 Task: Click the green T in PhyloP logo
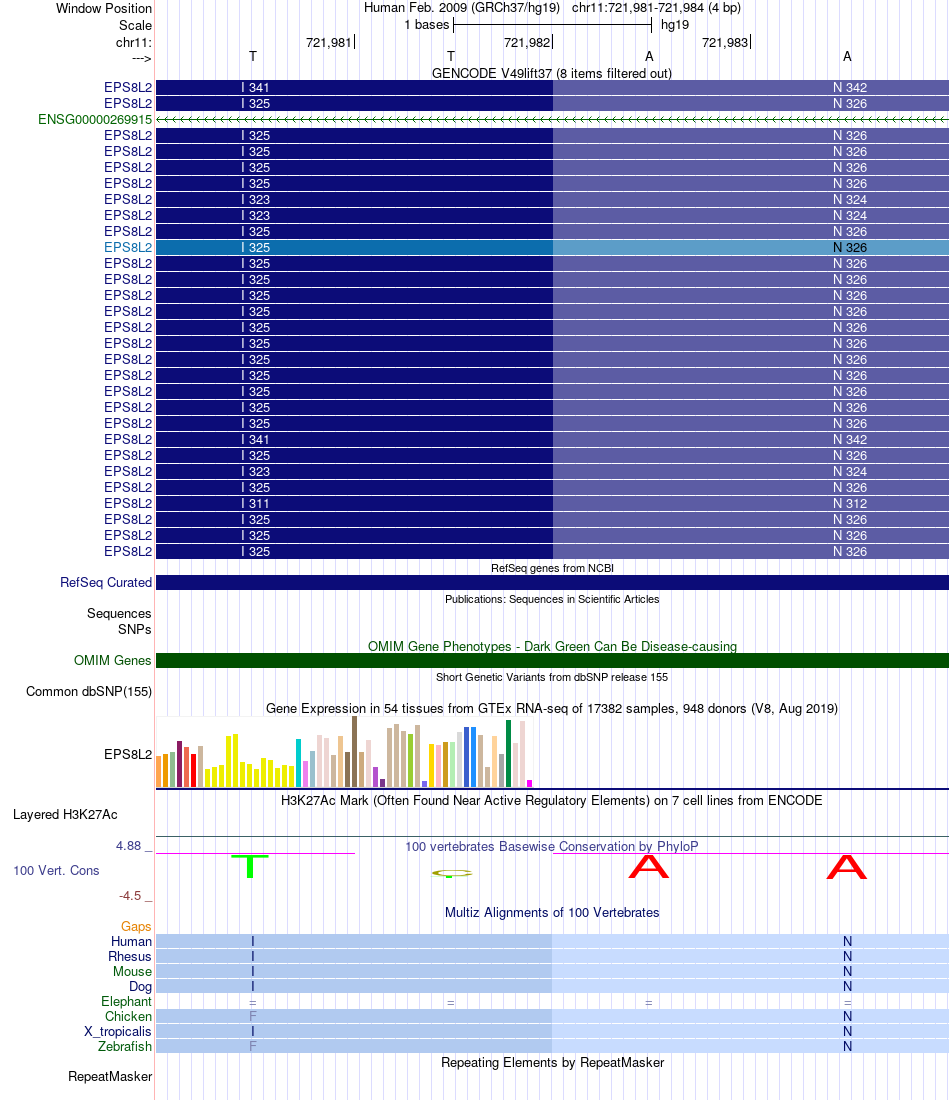(x=250, y=866)
